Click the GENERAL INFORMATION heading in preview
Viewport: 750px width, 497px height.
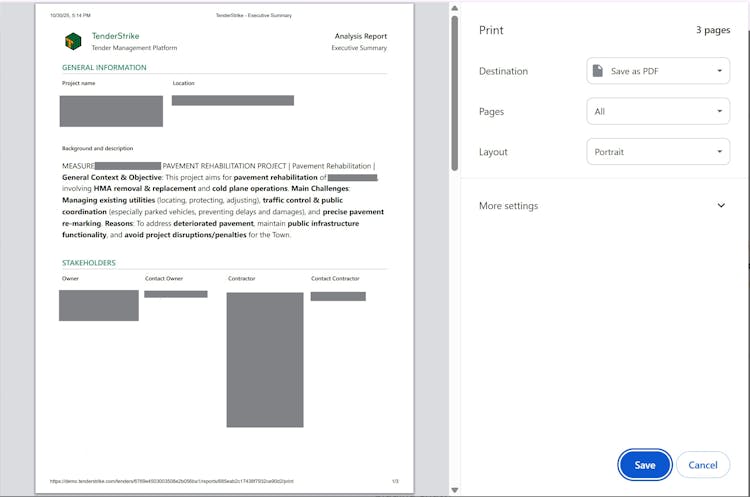point(104,67)
